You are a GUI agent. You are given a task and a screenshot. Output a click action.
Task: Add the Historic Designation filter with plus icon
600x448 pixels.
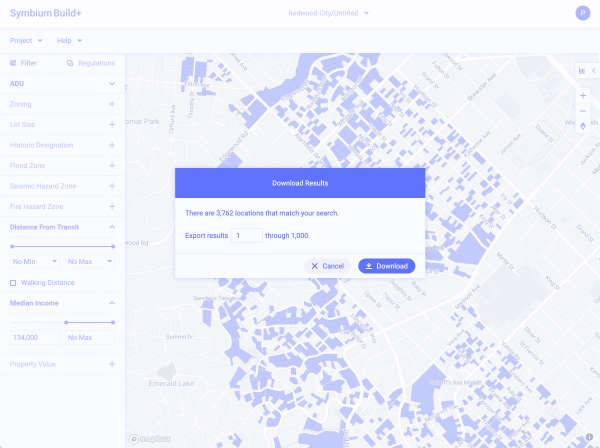click(112, 145)
